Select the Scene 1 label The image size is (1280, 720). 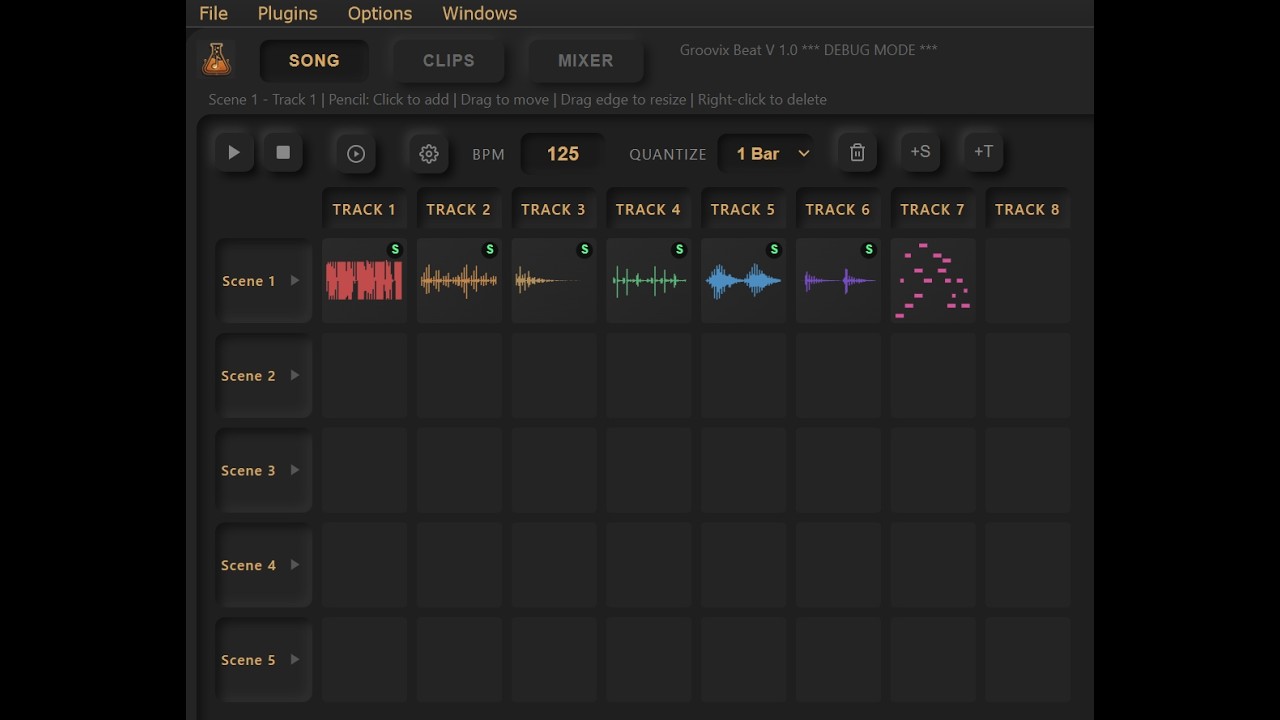(249, 281)
